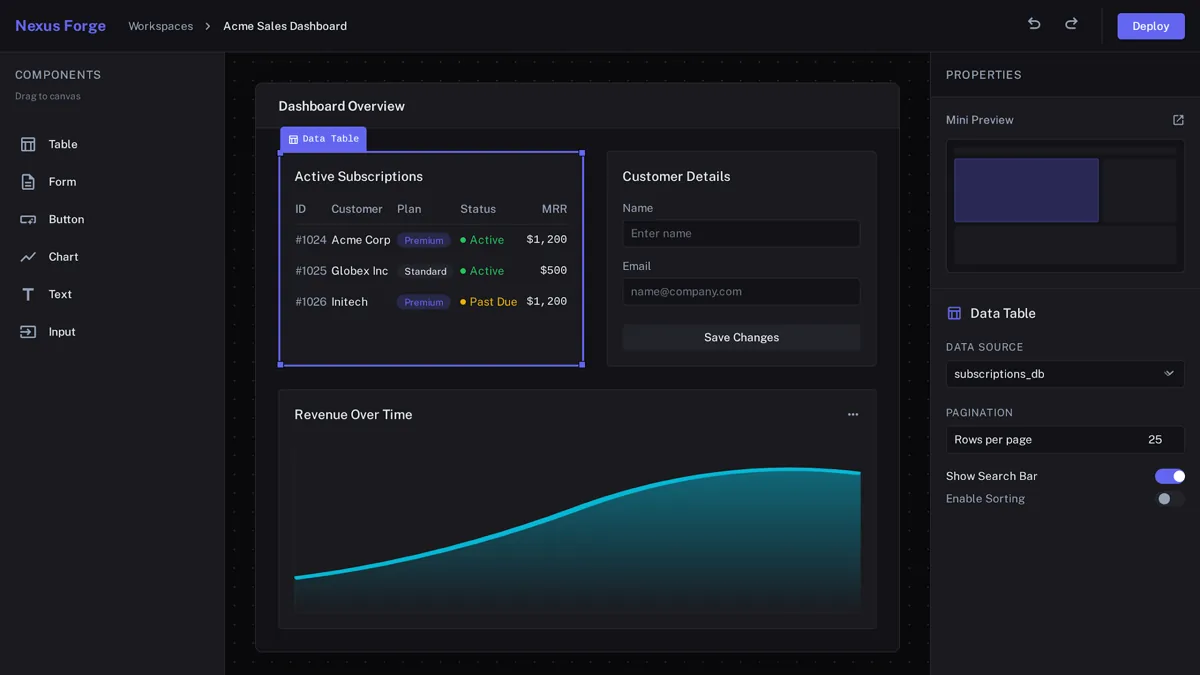Click the Deploy button
1200x675 pixels.
1151,26
